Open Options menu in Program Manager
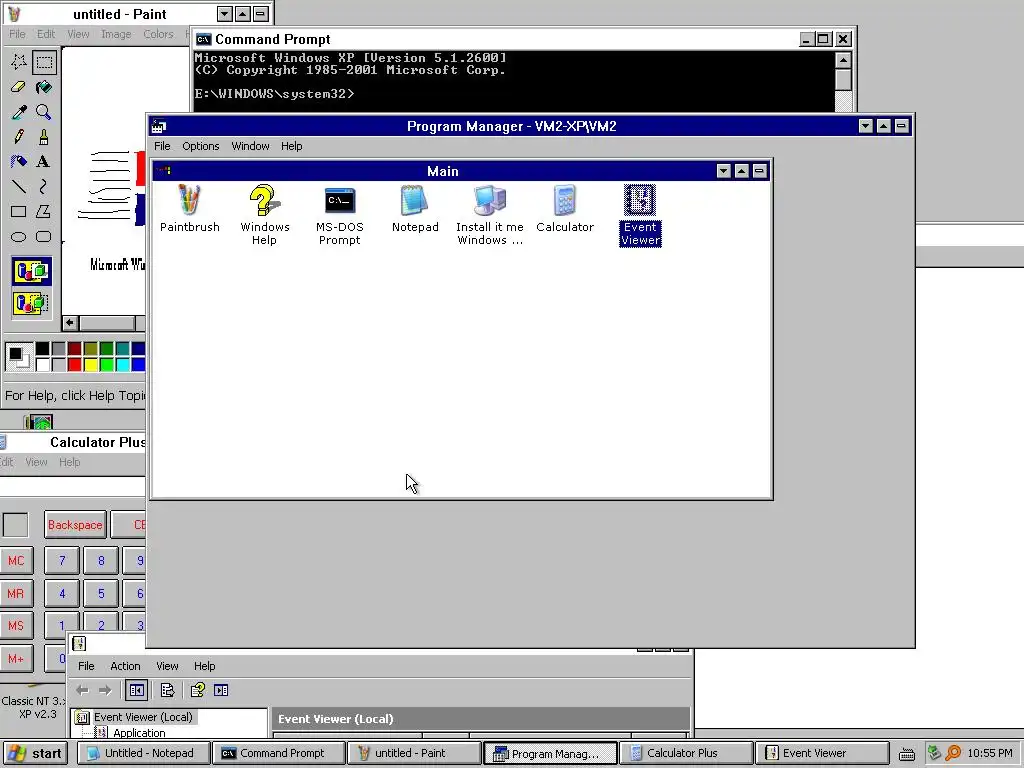 (200, 146)
